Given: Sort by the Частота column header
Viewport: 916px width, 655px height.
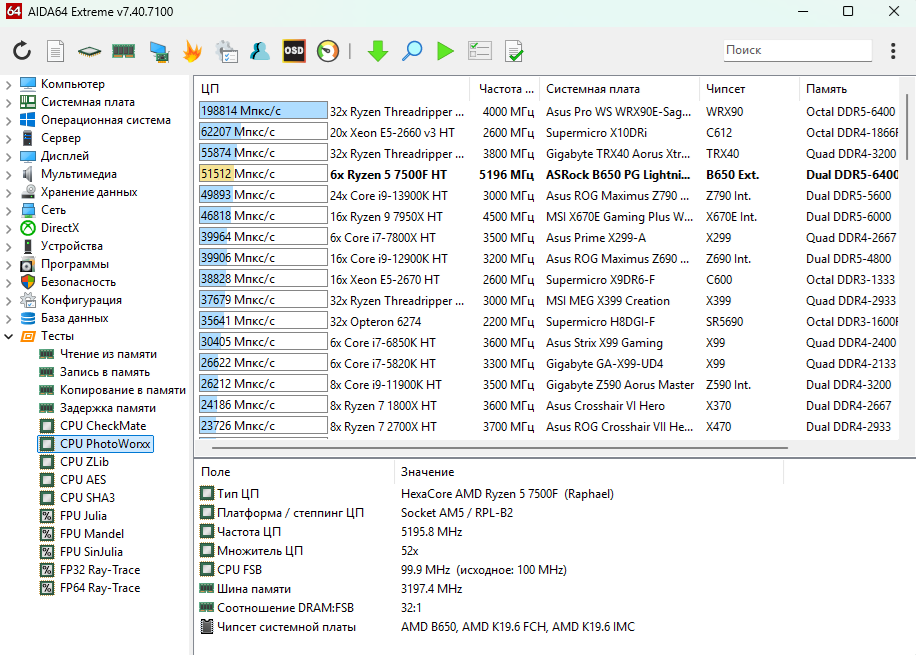Looking at the screenshot, I should pos(505,89).
